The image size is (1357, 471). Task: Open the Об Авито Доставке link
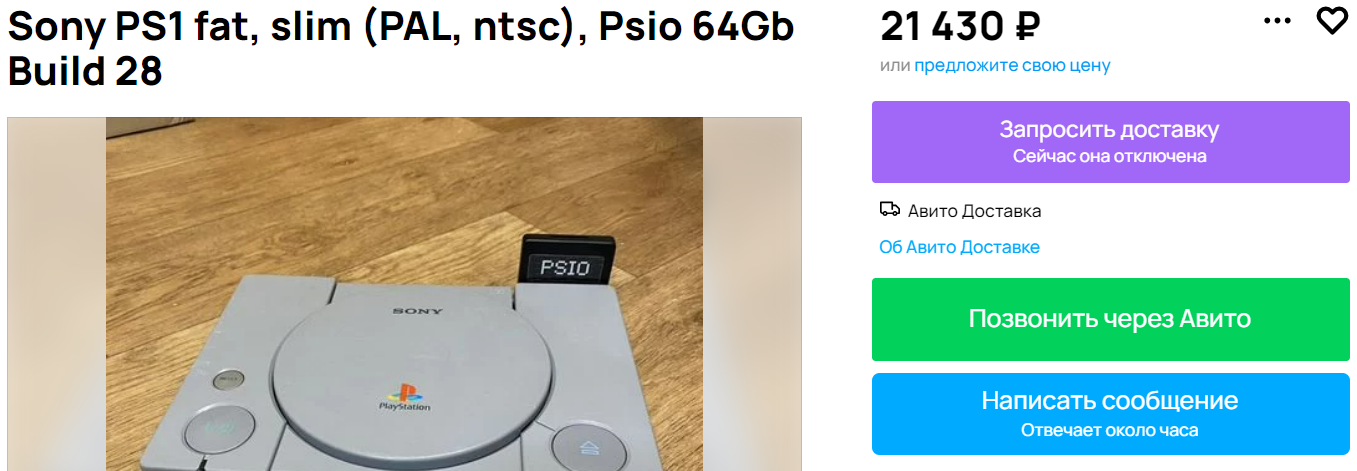click(x=959, y=247)
